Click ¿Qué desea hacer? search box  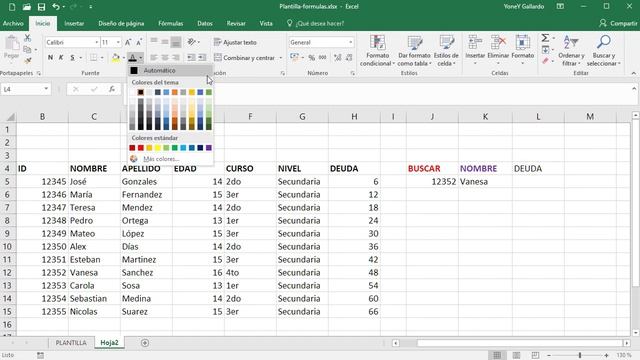point(316,24)
